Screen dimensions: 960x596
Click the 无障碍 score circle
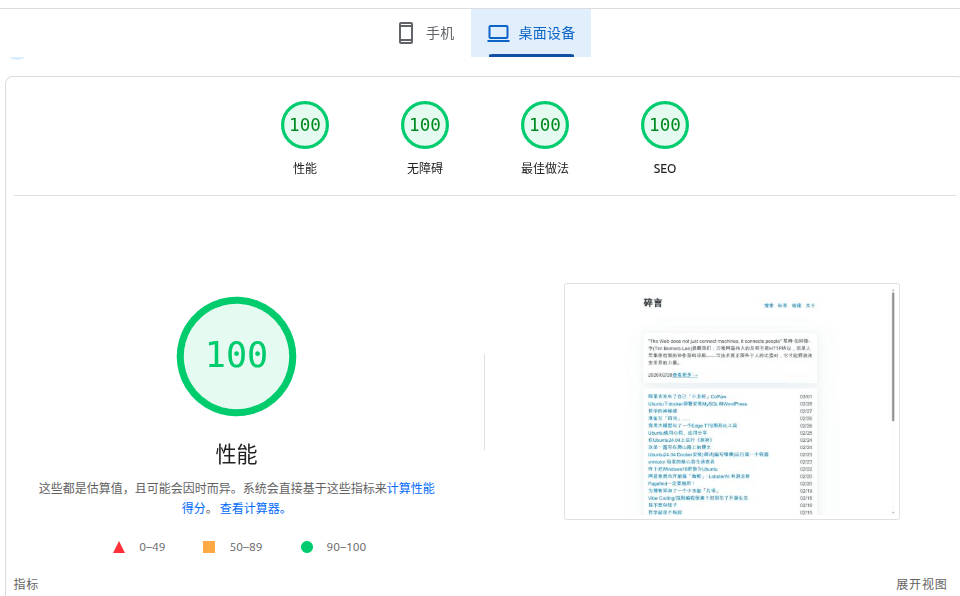pyautogui.click(x=425, y=124)
